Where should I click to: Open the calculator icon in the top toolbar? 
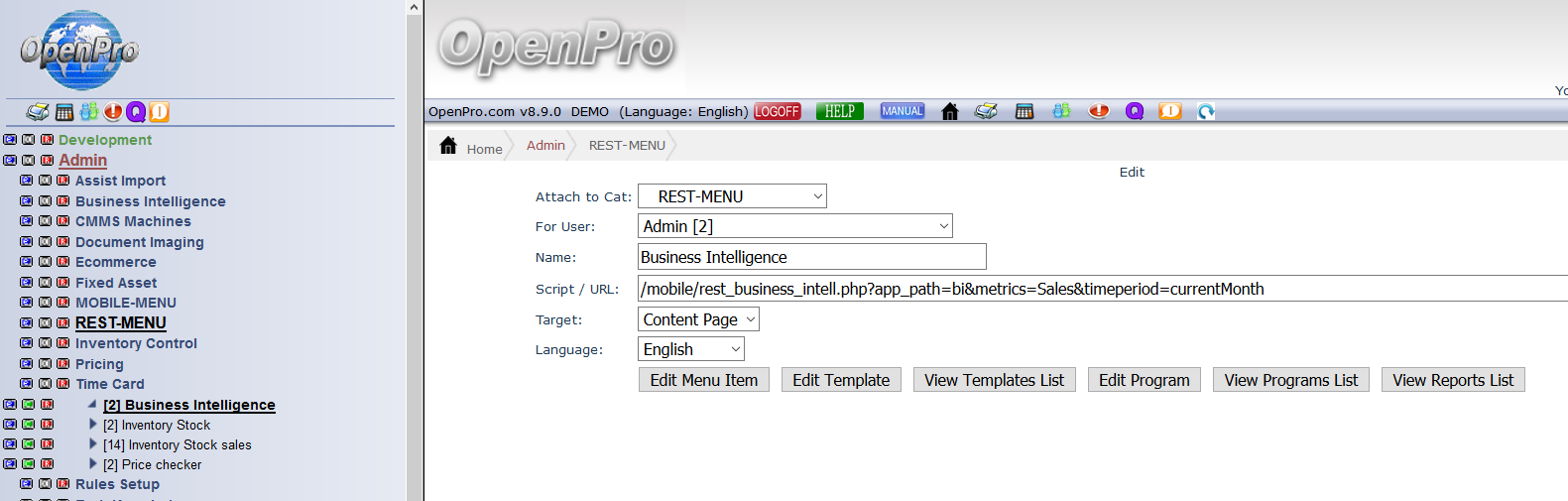(x=1025, y=111)
